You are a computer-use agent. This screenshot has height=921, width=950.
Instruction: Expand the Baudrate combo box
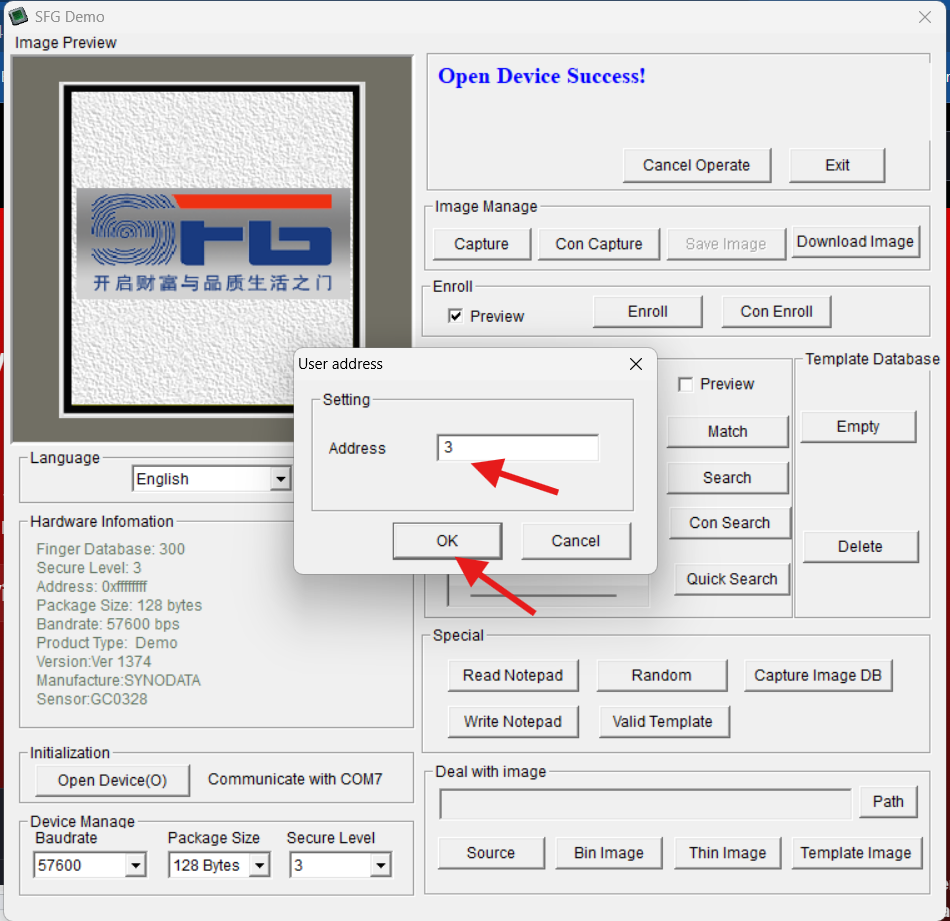pyautogui.click(x=136, y=865)
